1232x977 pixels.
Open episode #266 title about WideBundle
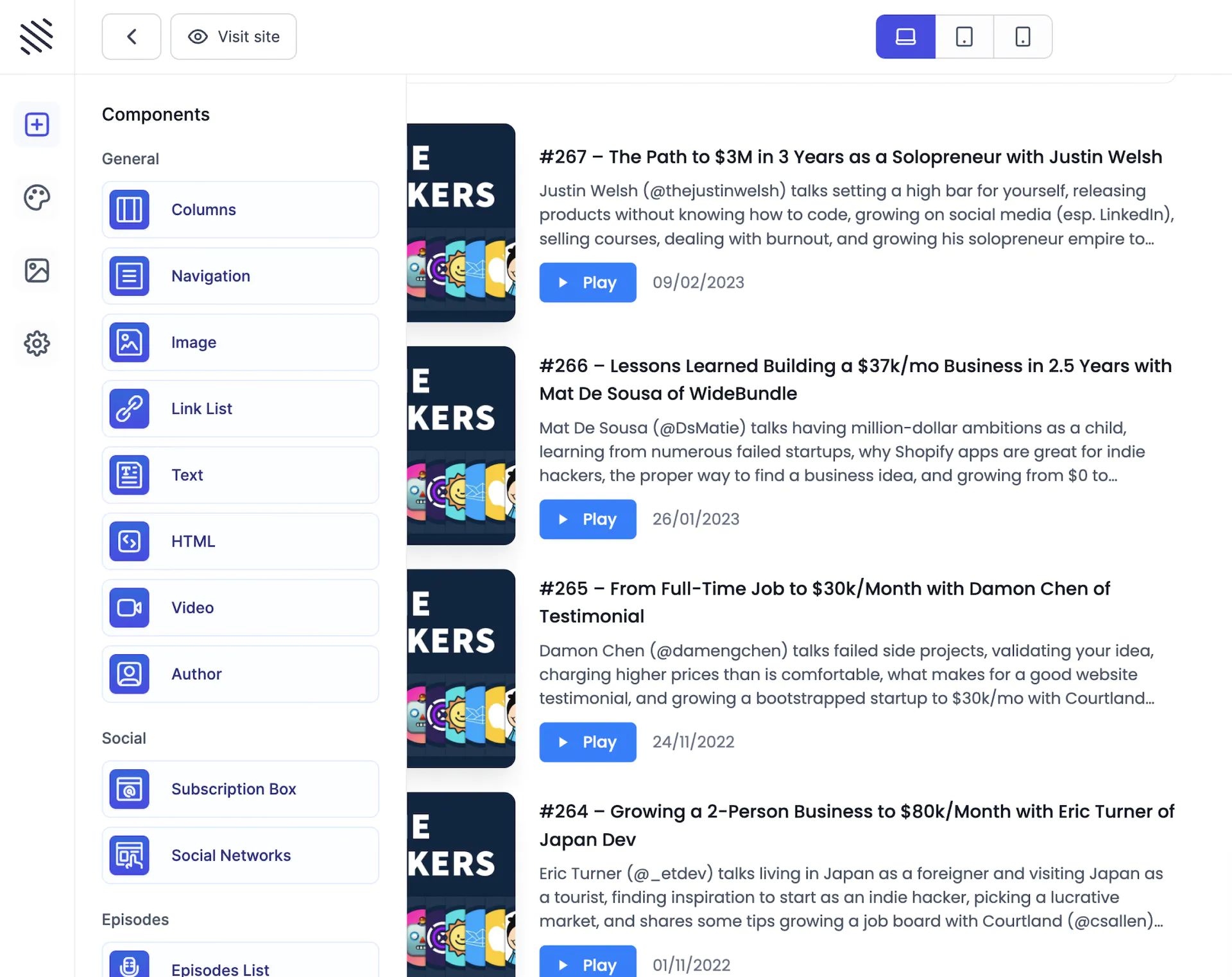tap(855, 379)
